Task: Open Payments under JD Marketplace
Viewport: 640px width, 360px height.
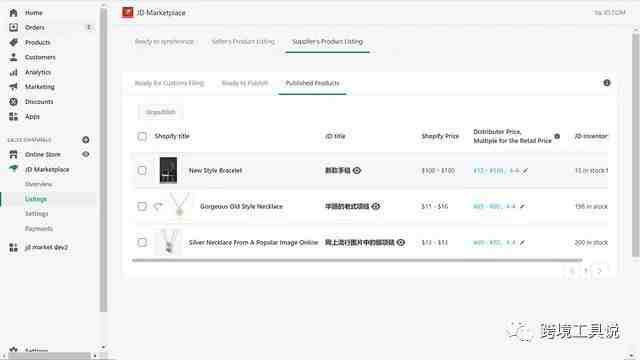Action: pos(39,229)
